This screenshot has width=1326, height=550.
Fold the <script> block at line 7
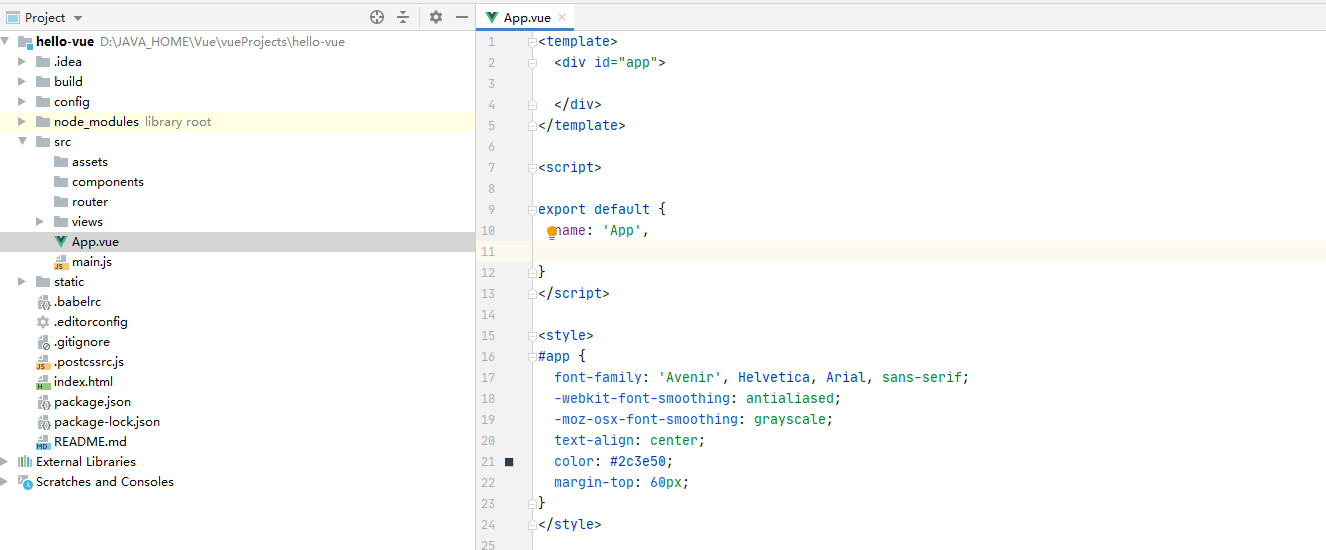[532, 168]
